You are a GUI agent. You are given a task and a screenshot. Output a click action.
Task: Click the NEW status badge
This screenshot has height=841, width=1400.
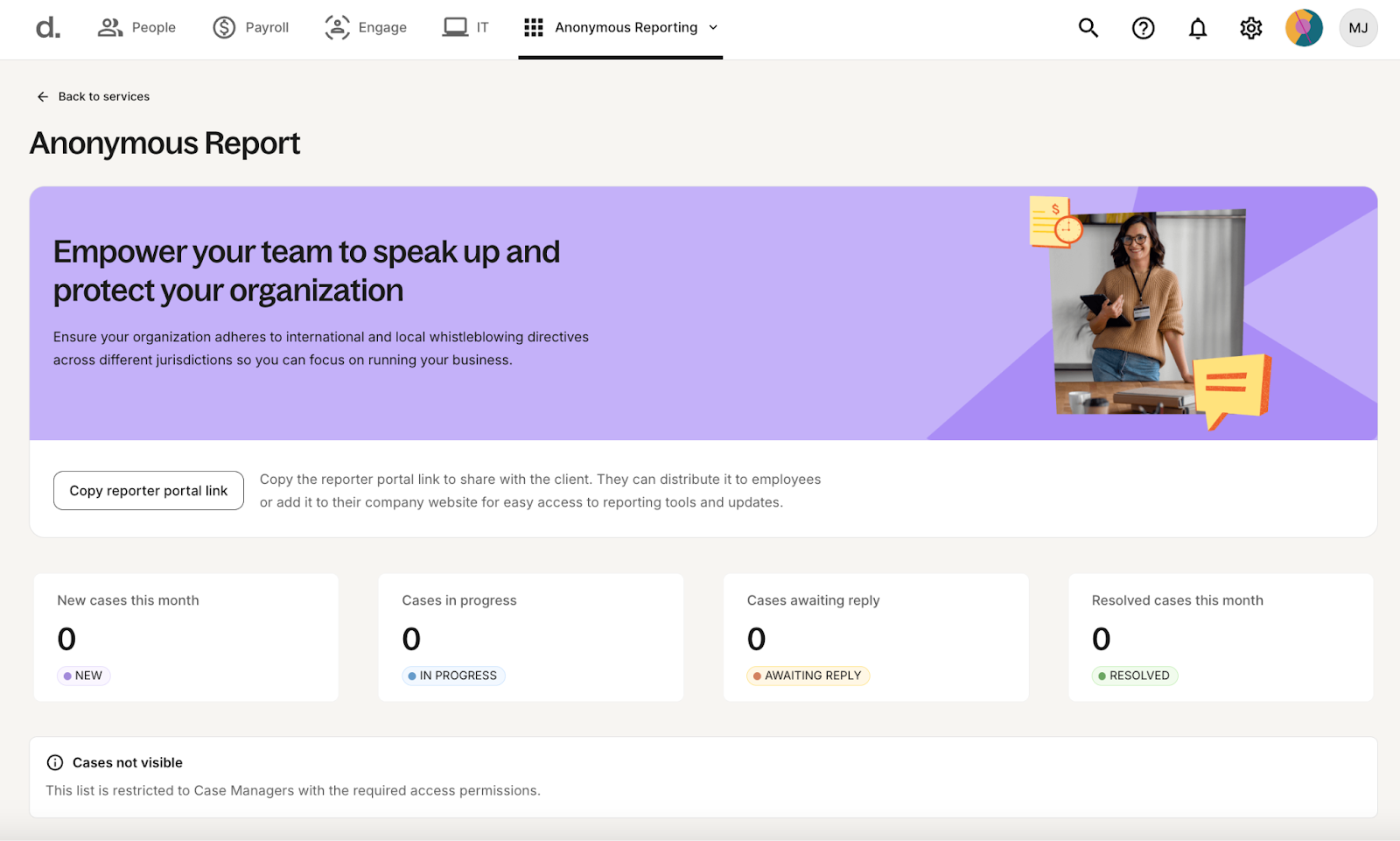click(x=84, y=676)
